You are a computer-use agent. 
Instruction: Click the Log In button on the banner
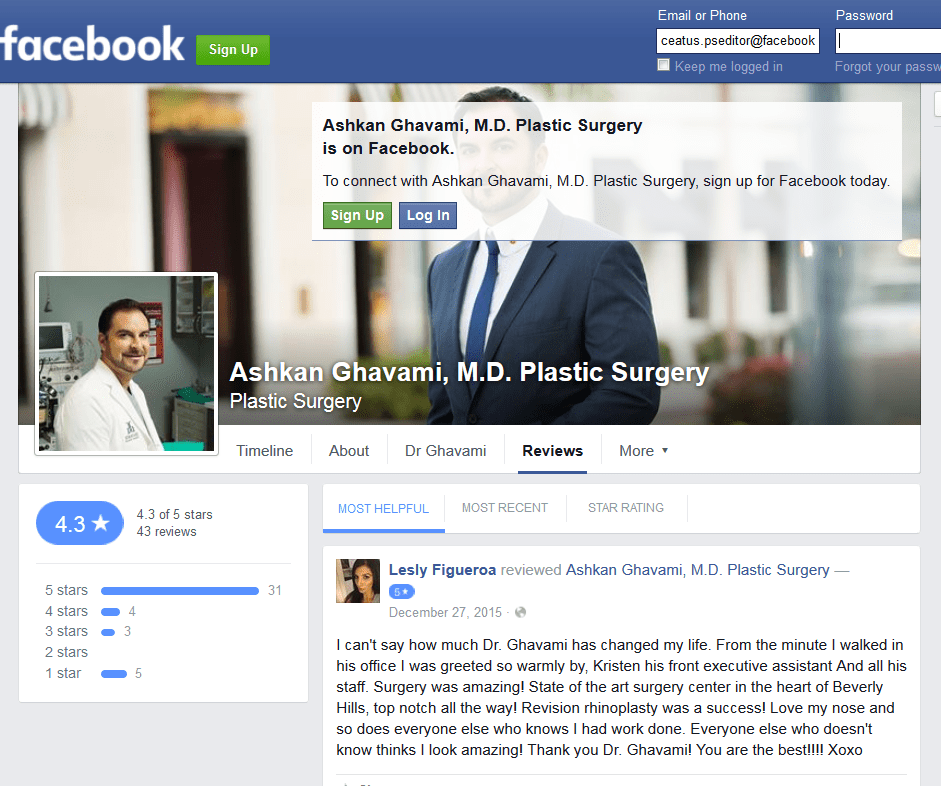point(428,215)
